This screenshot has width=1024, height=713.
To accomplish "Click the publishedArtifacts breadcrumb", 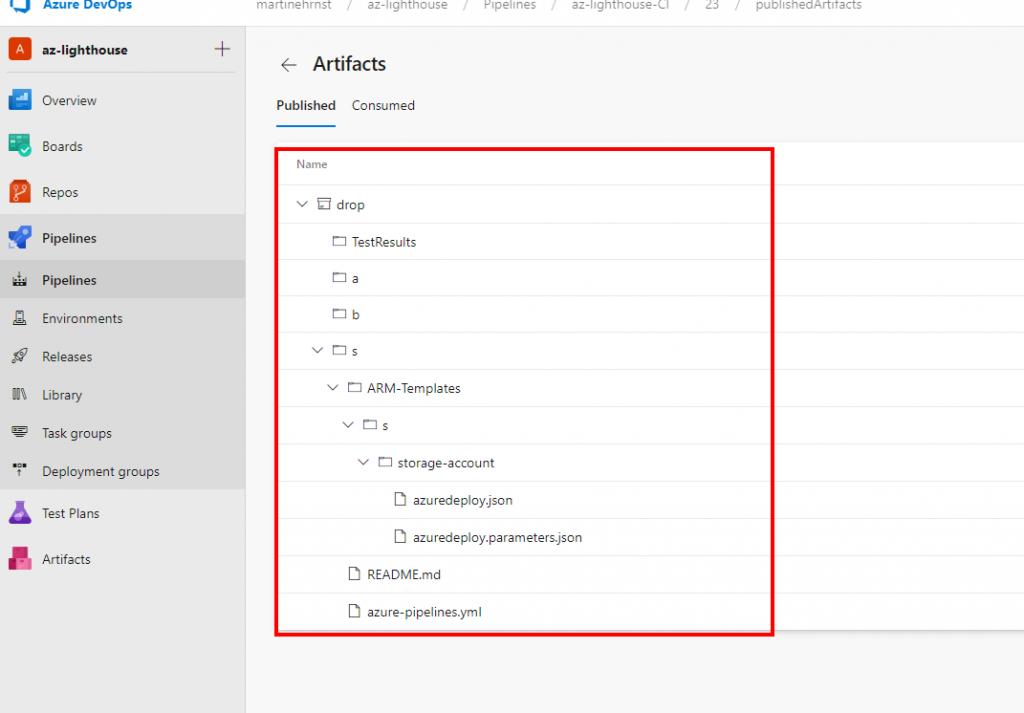I will (808, 5).
